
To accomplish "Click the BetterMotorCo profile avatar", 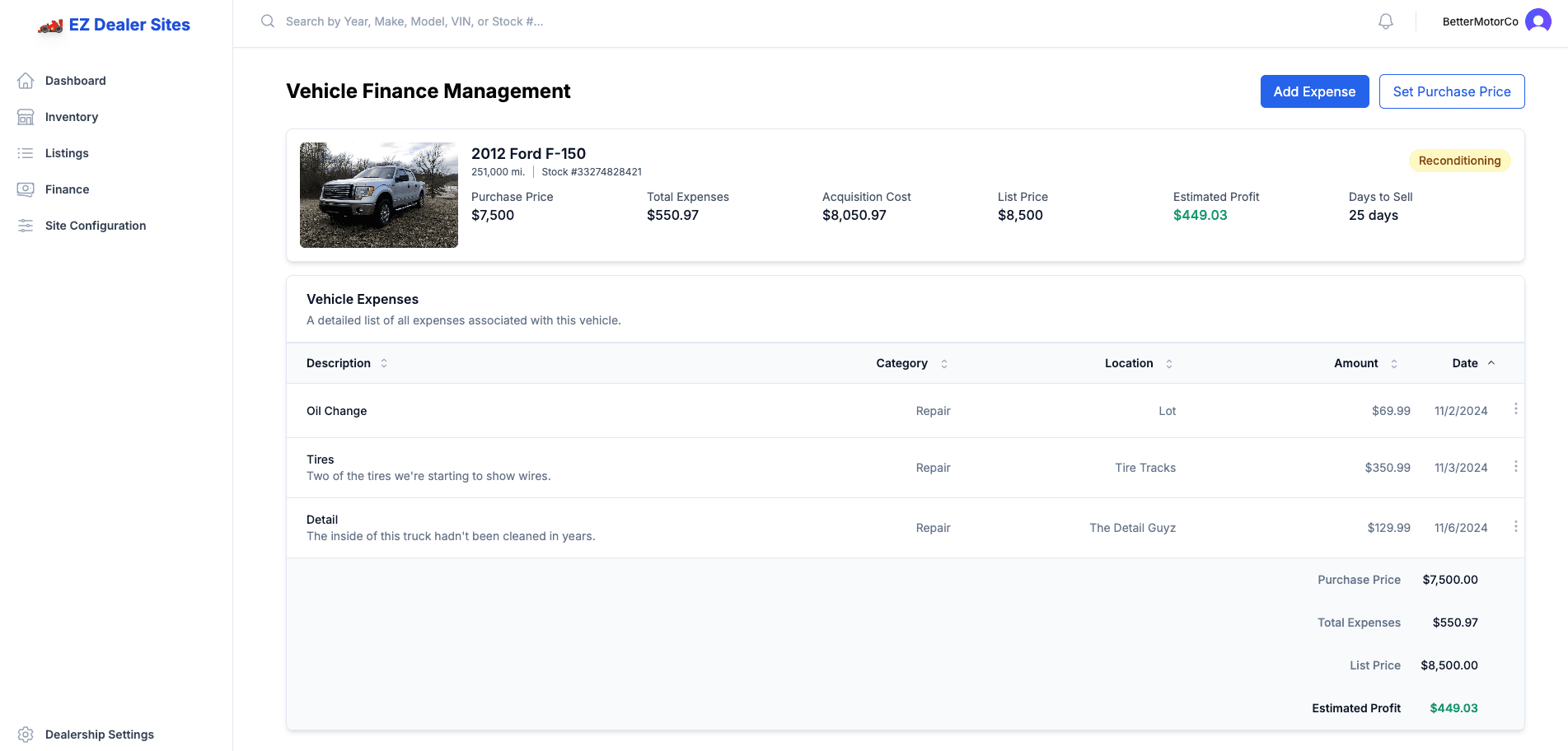I will [x=1538, y=21].
